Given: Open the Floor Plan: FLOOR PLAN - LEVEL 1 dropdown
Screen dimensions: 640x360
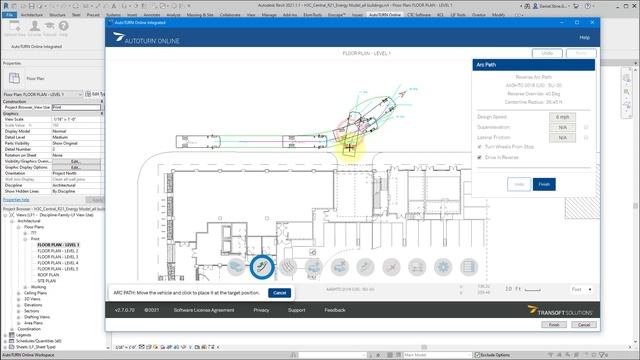Looking at the screenshot, I should tap(43, 94).
